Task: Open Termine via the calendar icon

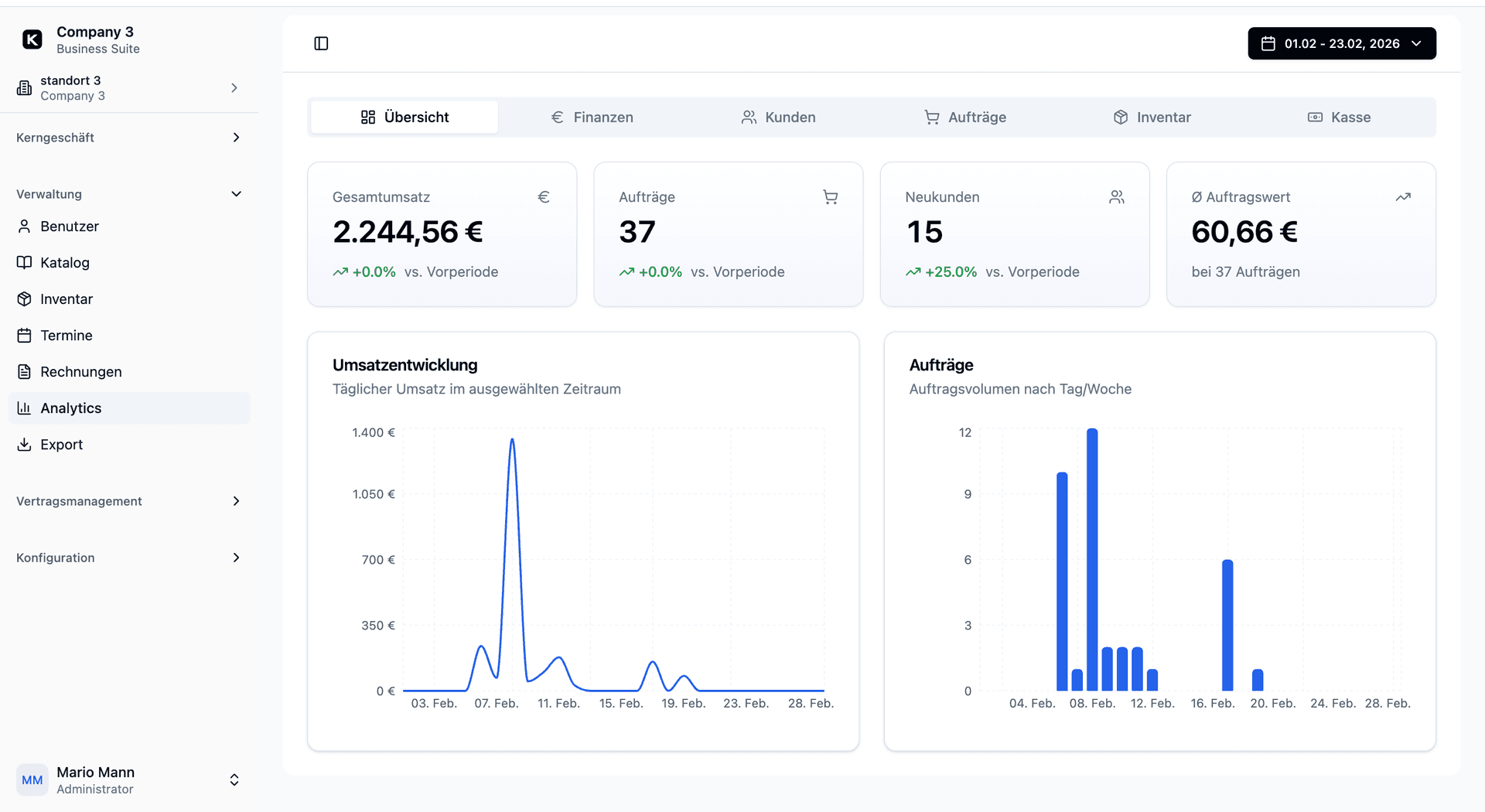Action: point(24,335)
